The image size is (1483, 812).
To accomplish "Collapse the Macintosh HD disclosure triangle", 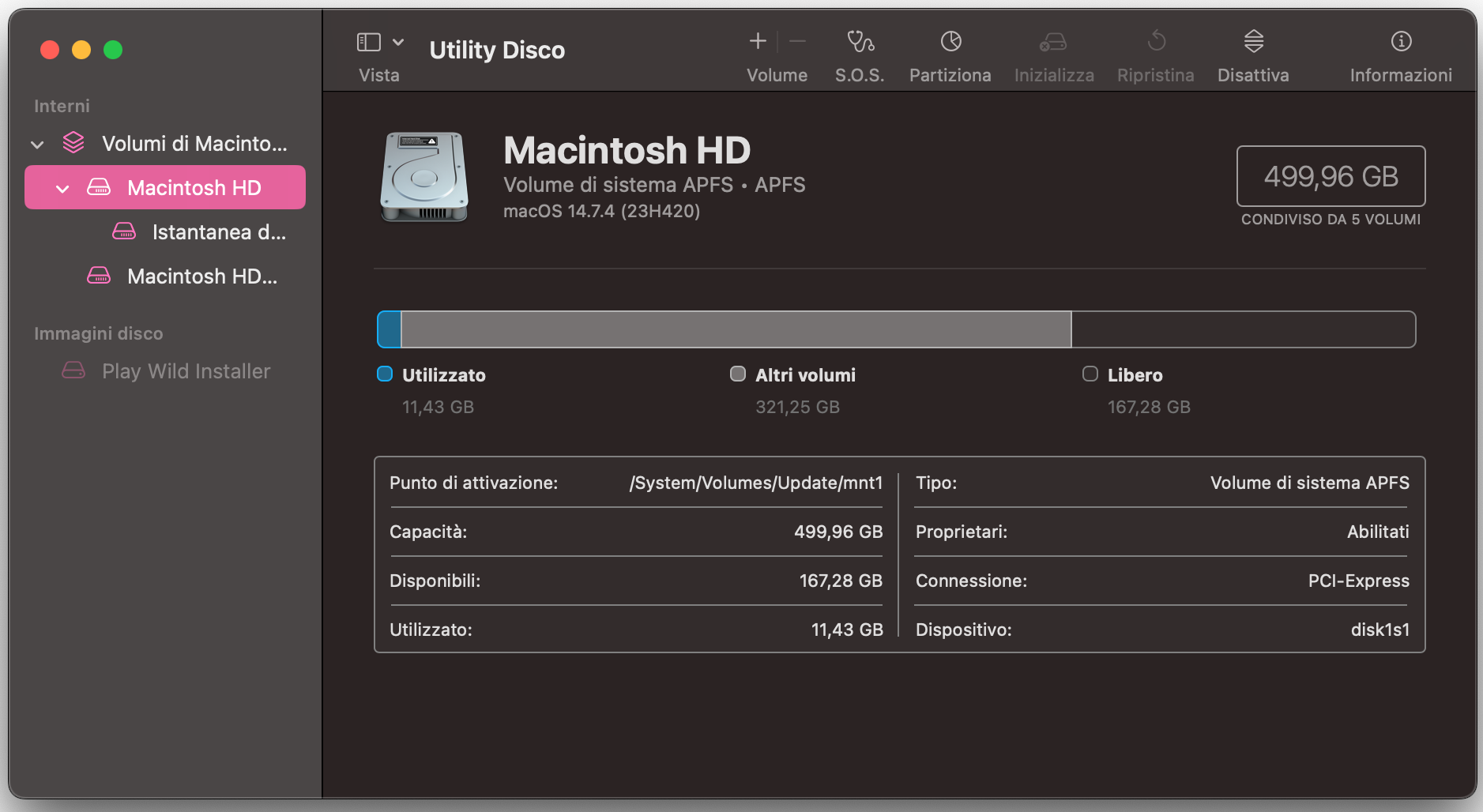I will (61, 187).
